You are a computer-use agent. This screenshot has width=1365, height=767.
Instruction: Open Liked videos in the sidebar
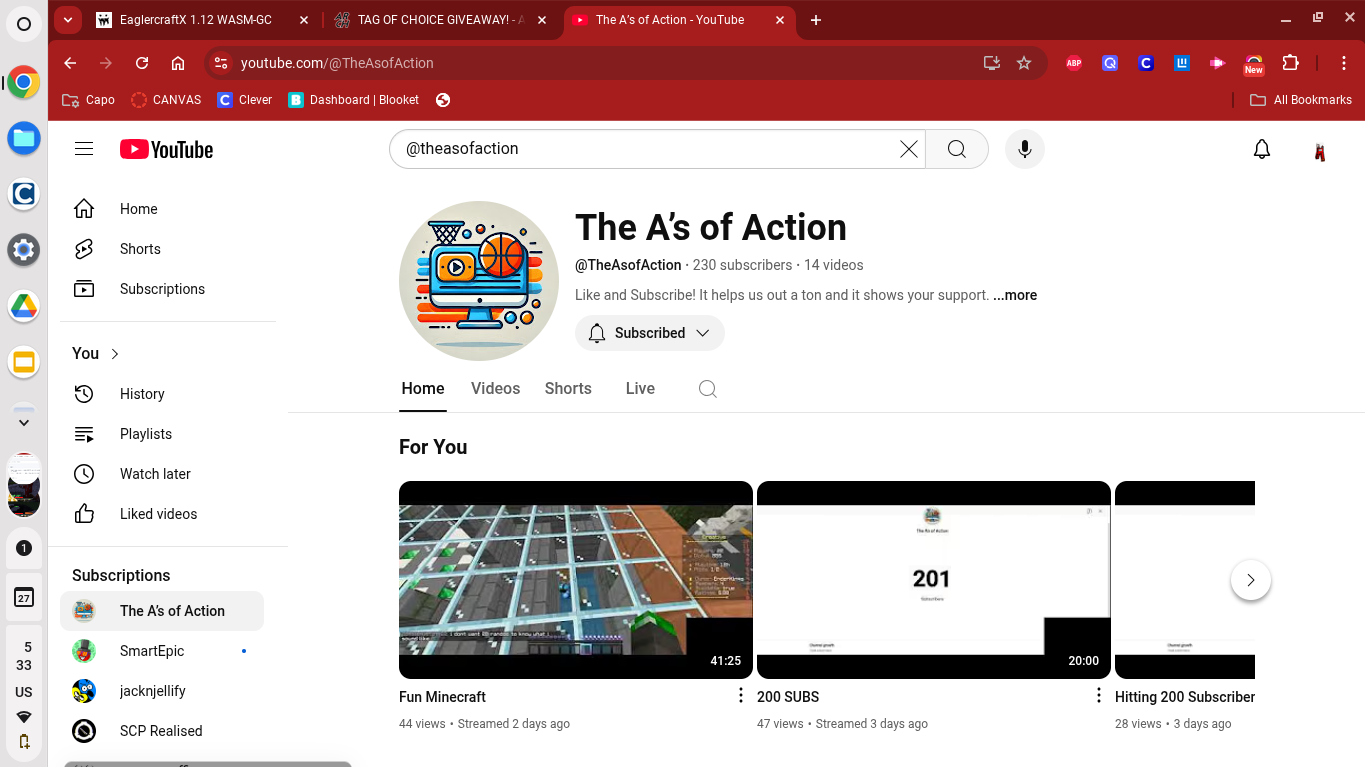(x=162, y=514)
